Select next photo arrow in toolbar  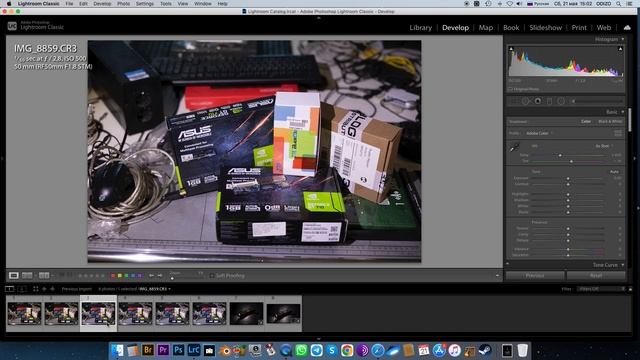click(x=160, y=276)
